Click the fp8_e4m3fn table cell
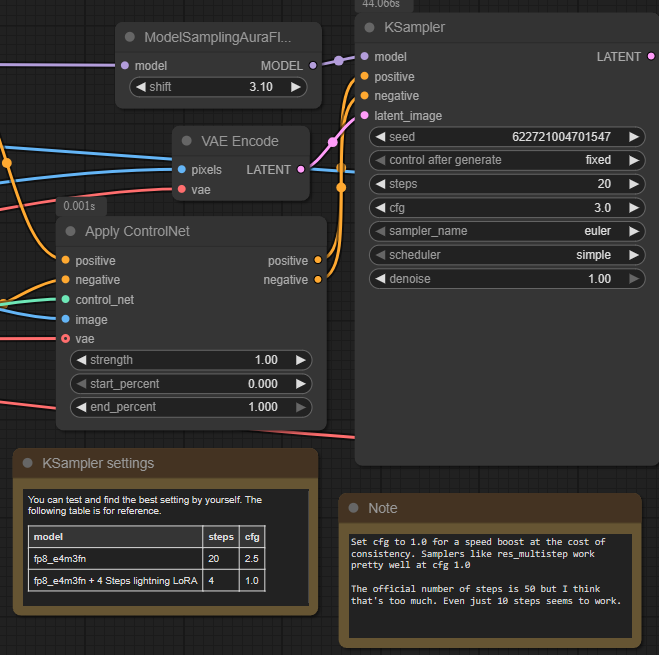This screenshot has height=655, width=659. tap(115, 558)
